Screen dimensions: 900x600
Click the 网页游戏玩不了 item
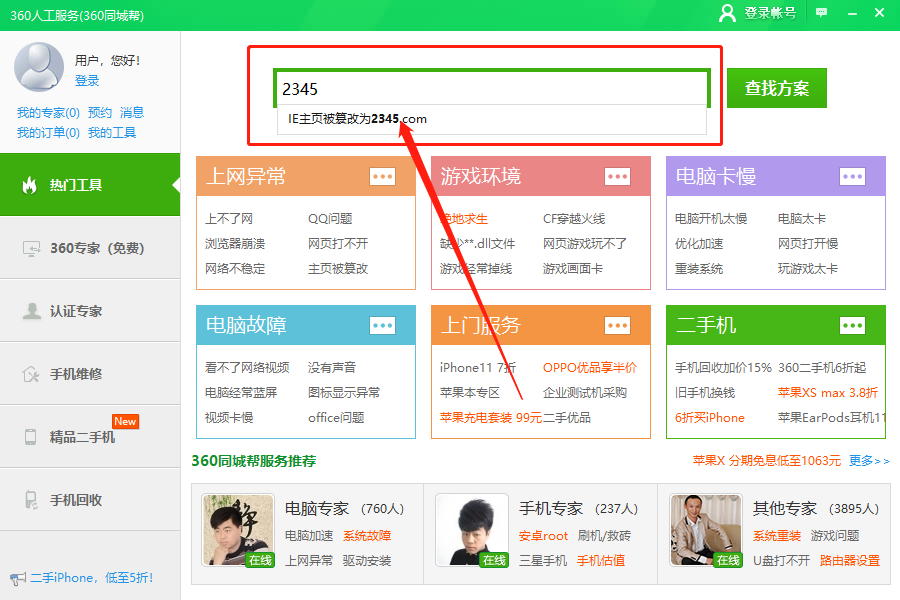(x=585, y=243)
